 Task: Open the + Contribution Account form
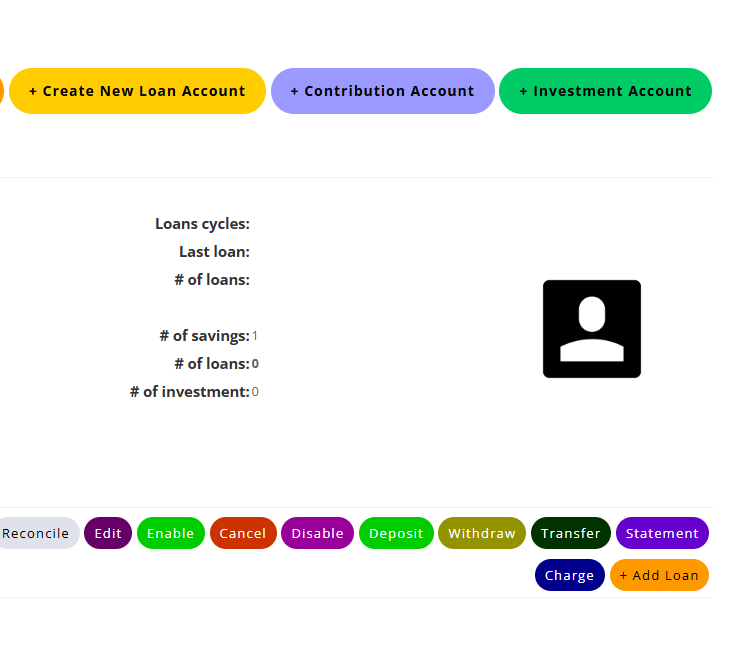tap(382, 91)
